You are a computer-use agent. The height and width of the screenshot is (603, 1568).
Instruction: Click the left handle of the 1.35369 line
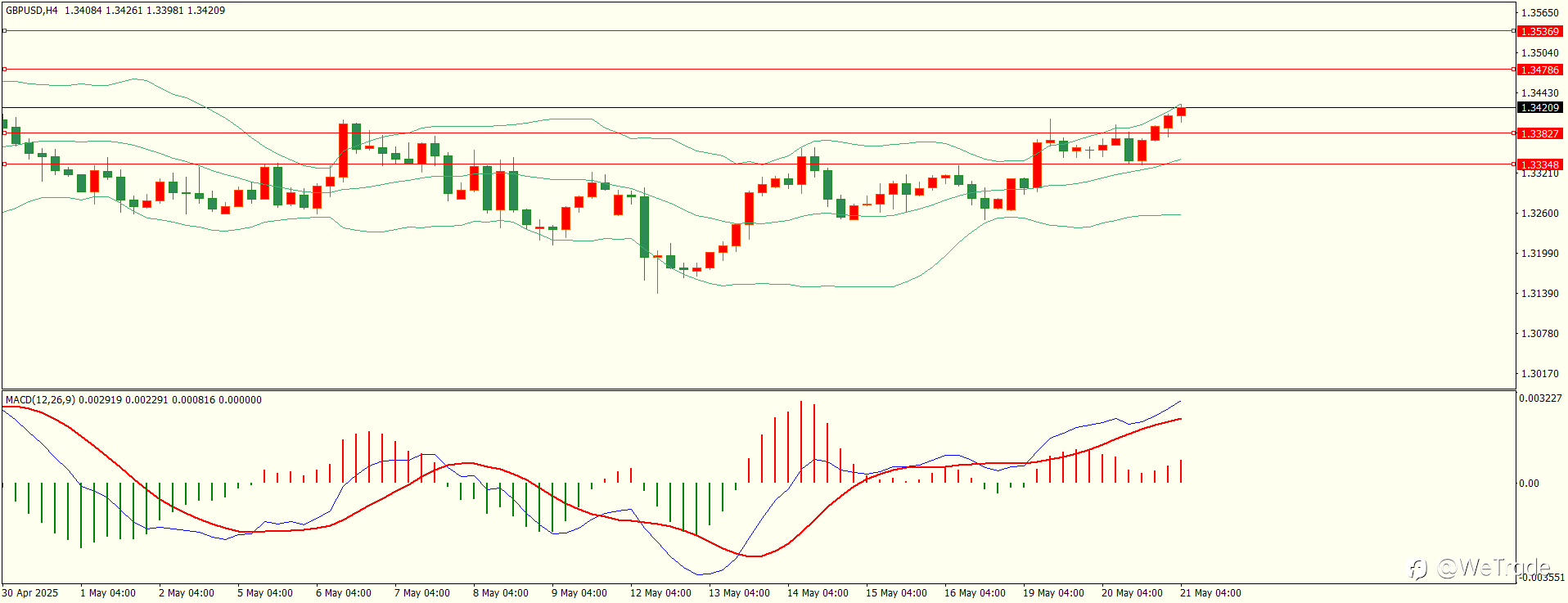pyautogui.click(x=4, y=30)
